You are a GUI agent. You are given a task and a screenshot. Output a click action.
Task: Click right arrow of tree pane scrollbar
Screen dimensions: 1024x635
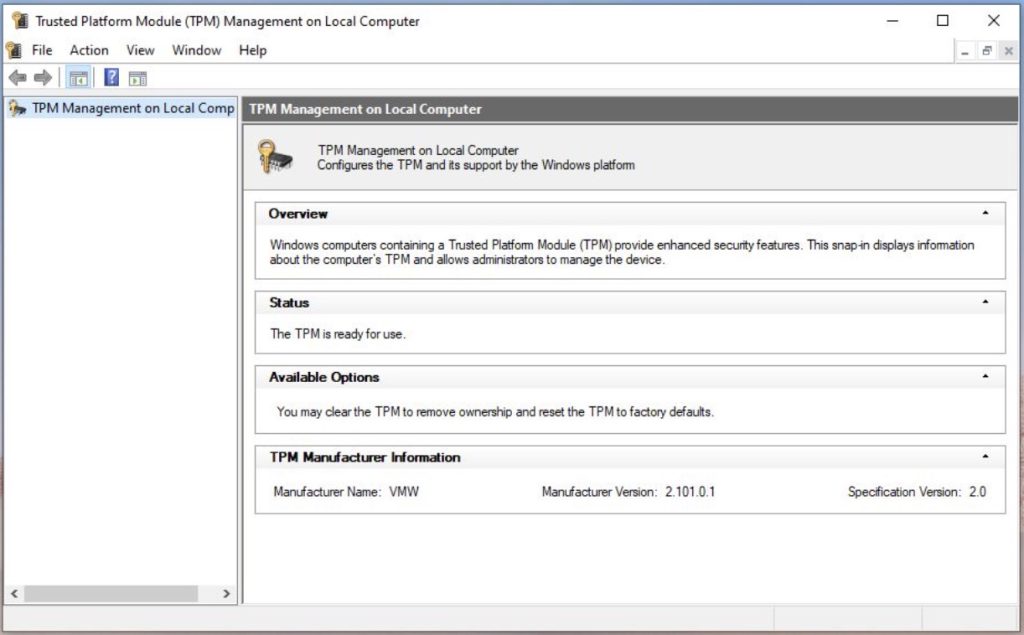point(227,594)
